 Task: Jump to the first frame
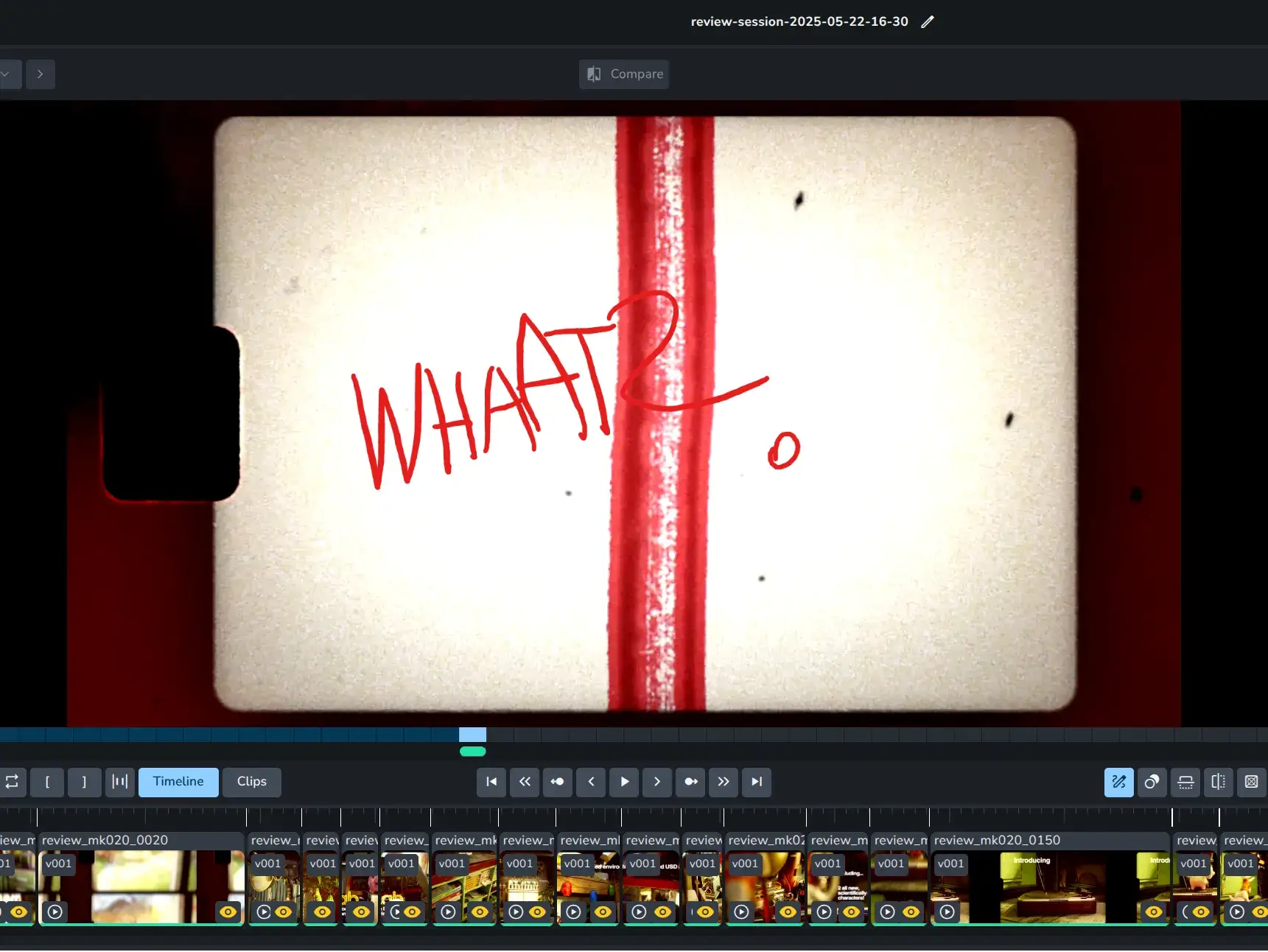[x=491, y=782]
